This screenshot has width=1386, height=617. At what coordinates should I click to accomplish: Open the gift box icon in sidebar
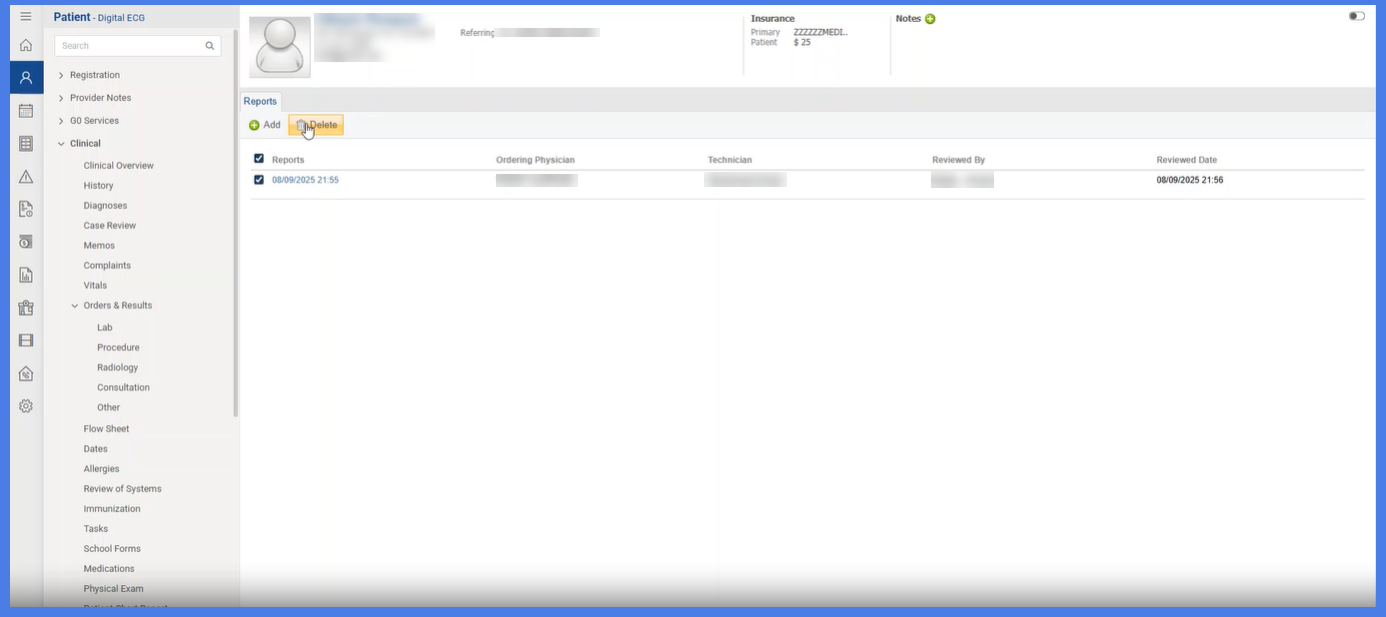26,308
